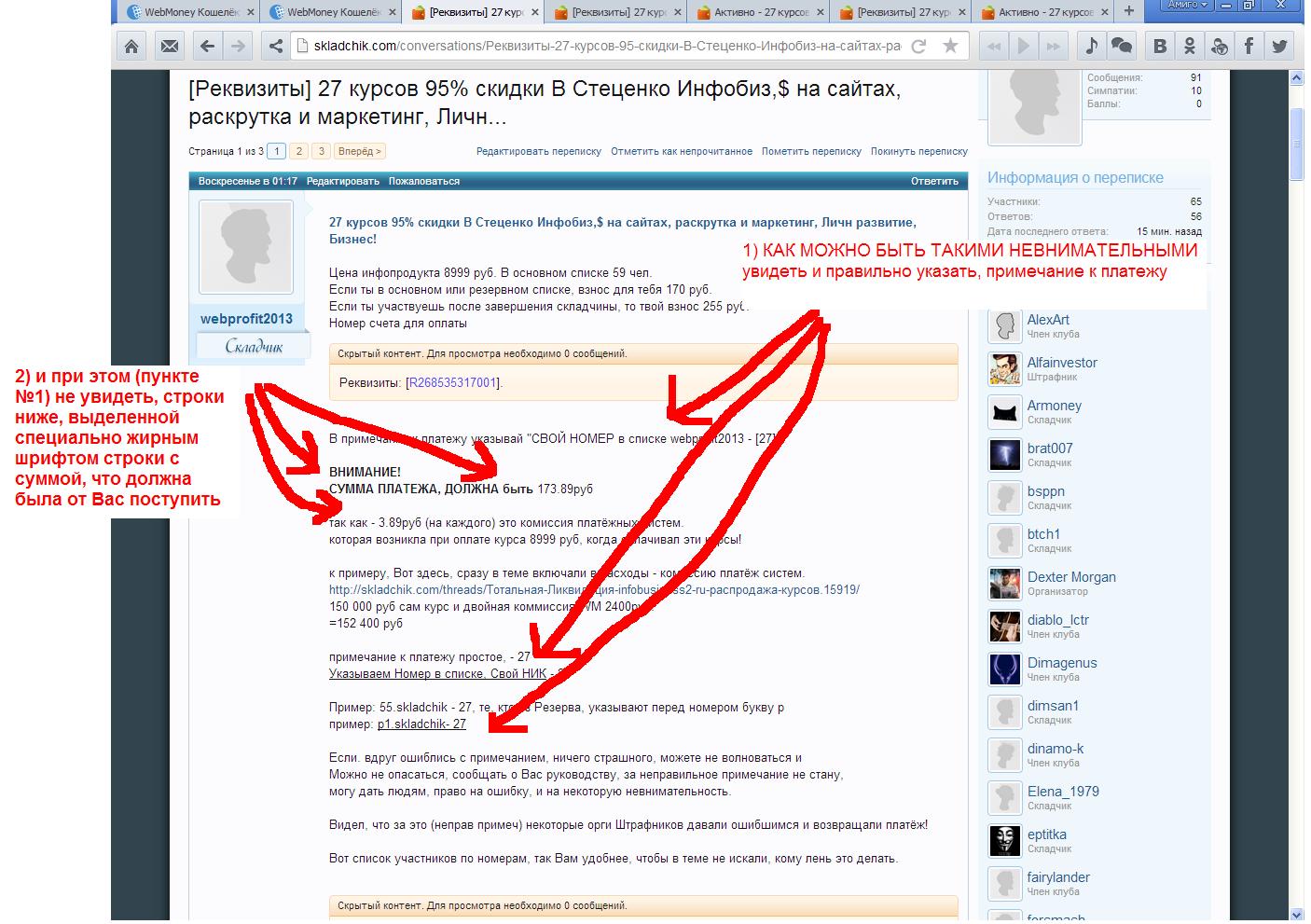This screenshot has width=1311, height=924.
Task: Click the Информация о переписке heading
Action: (x=1075, y=177)
